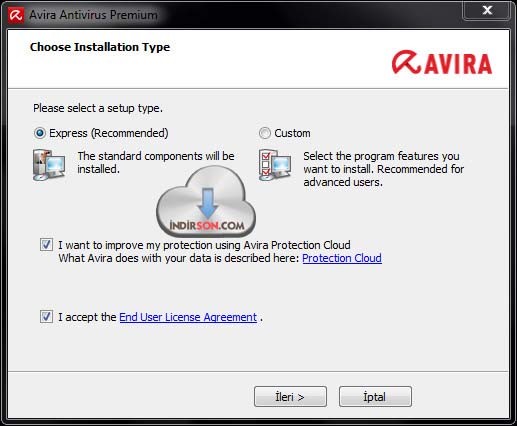Select the Custom setup radio button

[x=265, y=133]
